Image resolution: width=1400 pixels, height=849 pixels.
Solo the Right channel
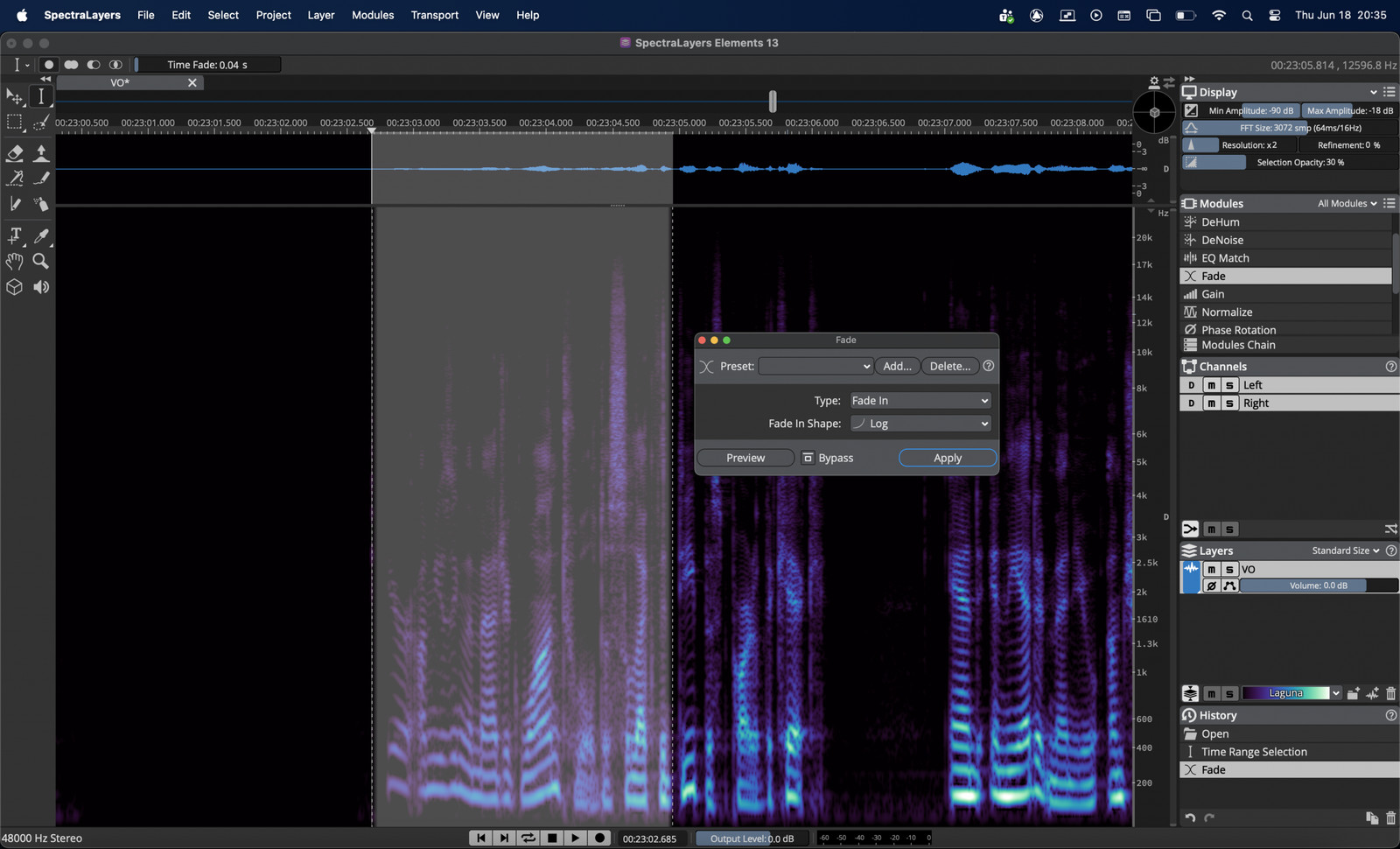(x=1229, y=403)
